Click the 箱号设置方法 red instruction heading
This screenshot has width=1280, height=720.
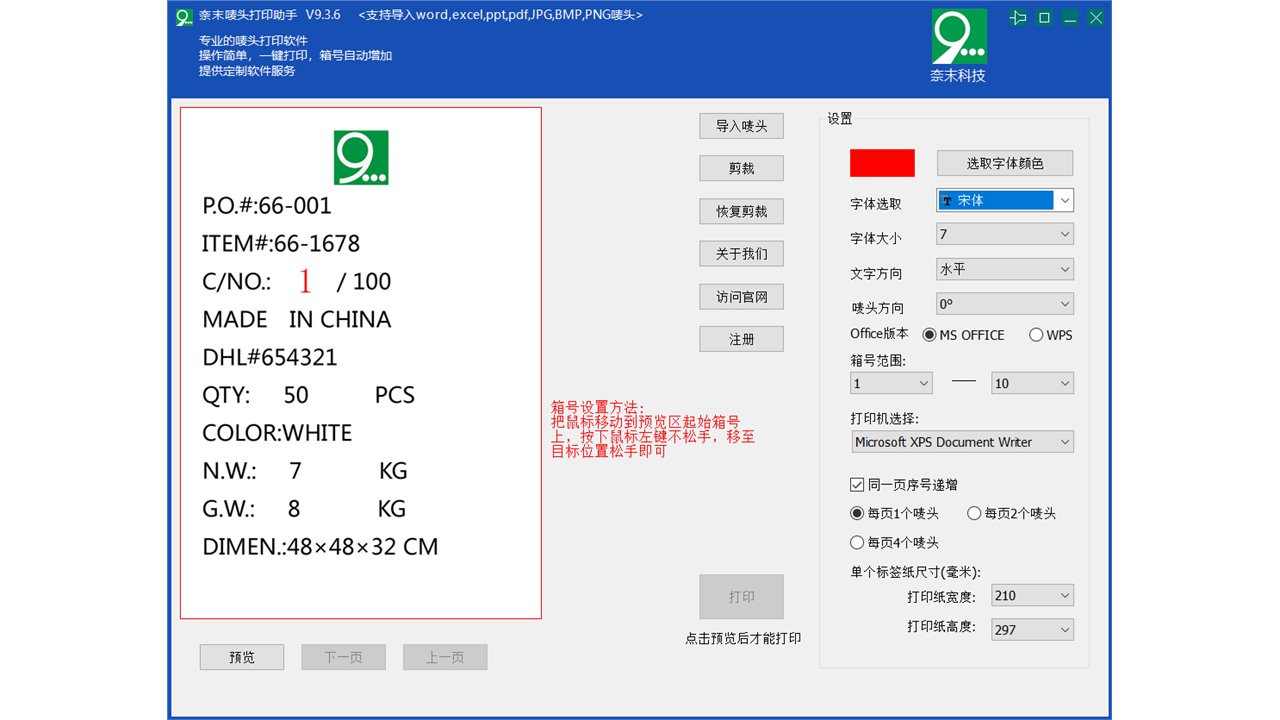coord(600,406)
